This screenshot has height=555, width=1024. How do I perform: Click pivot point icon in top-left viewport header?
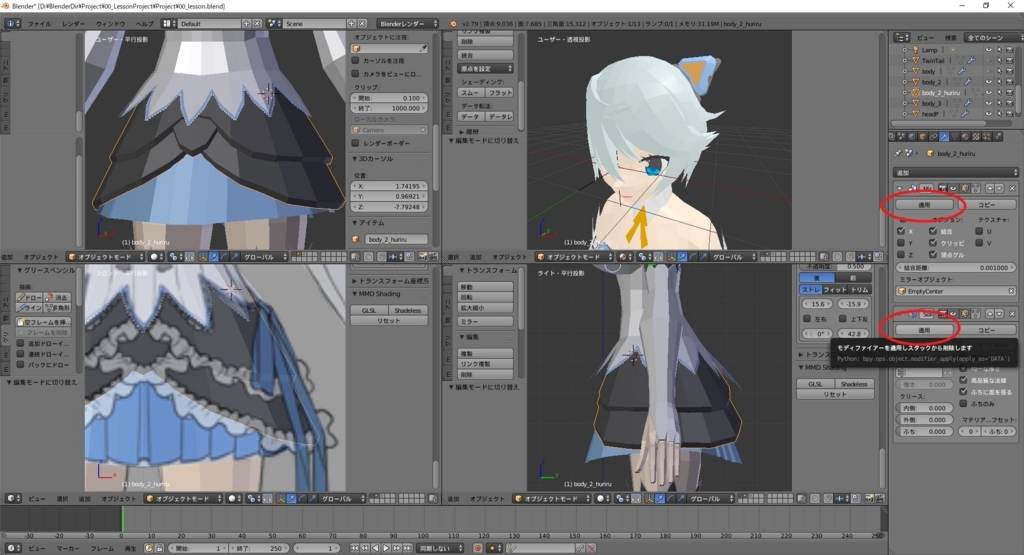[175, 257]
